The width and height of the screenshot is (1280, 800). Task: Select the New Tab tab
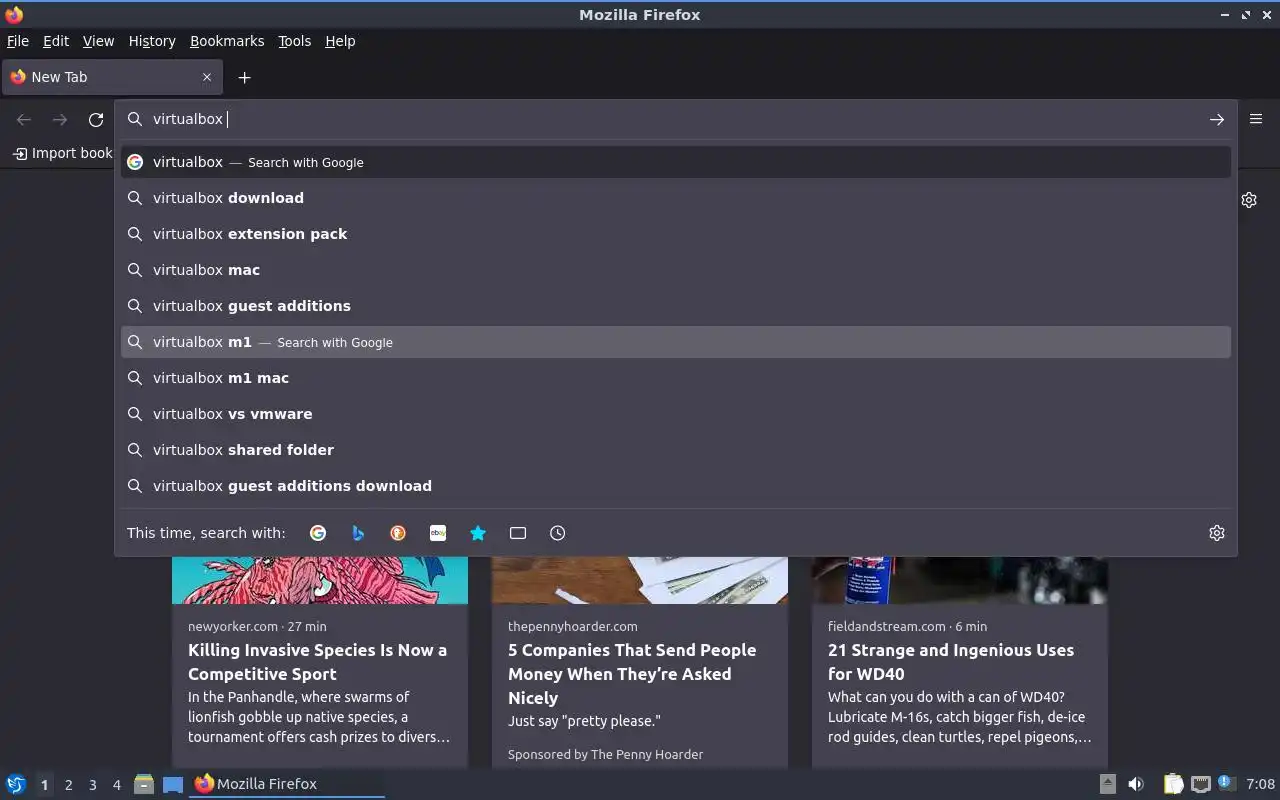tap(112, 77)
